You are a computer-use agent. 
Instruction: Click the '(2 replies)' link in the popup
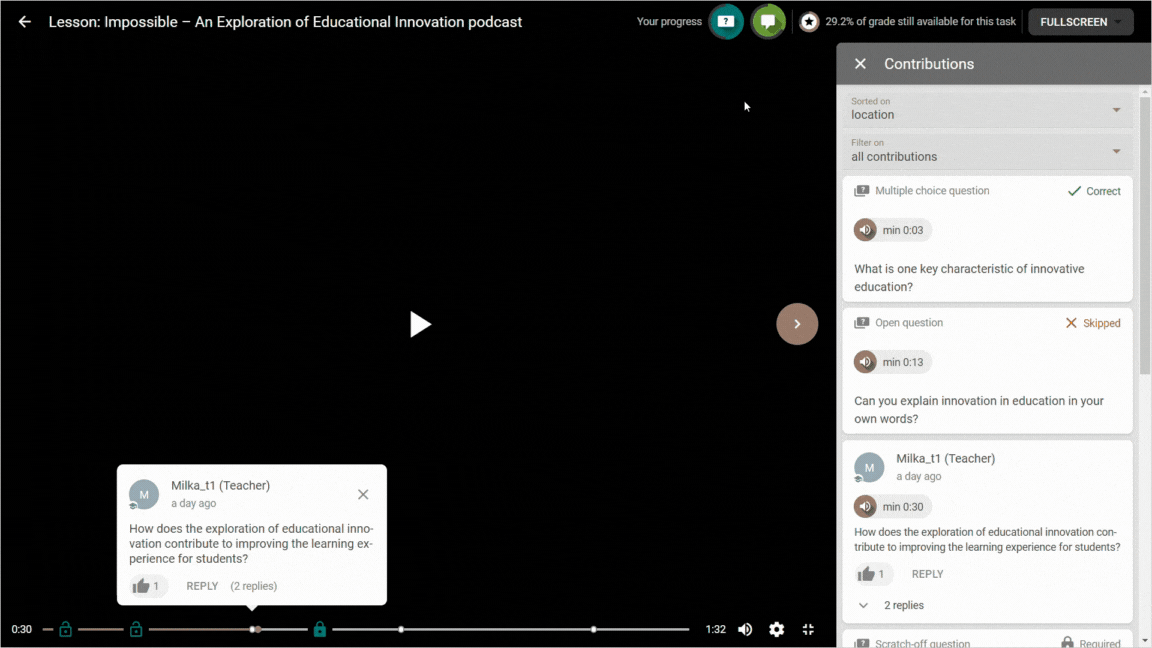pyautogui.click(x=254, y=586)
